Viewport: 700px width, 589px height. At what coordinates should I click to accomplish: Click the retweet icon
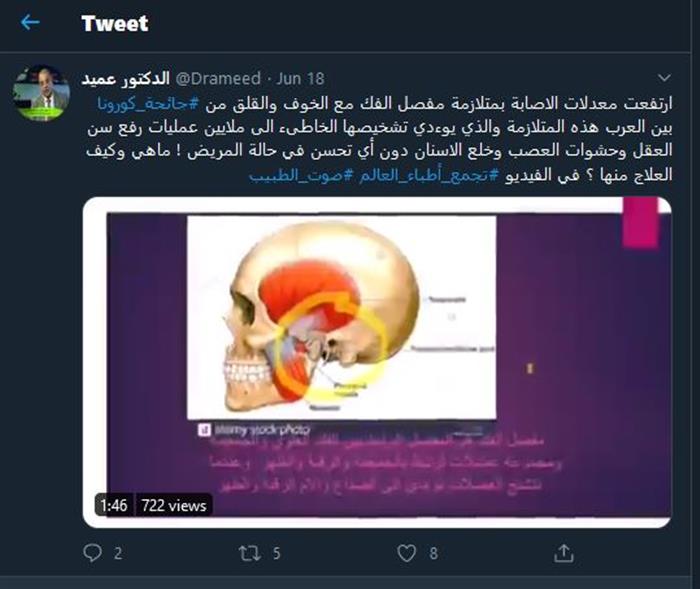[250, 553]
